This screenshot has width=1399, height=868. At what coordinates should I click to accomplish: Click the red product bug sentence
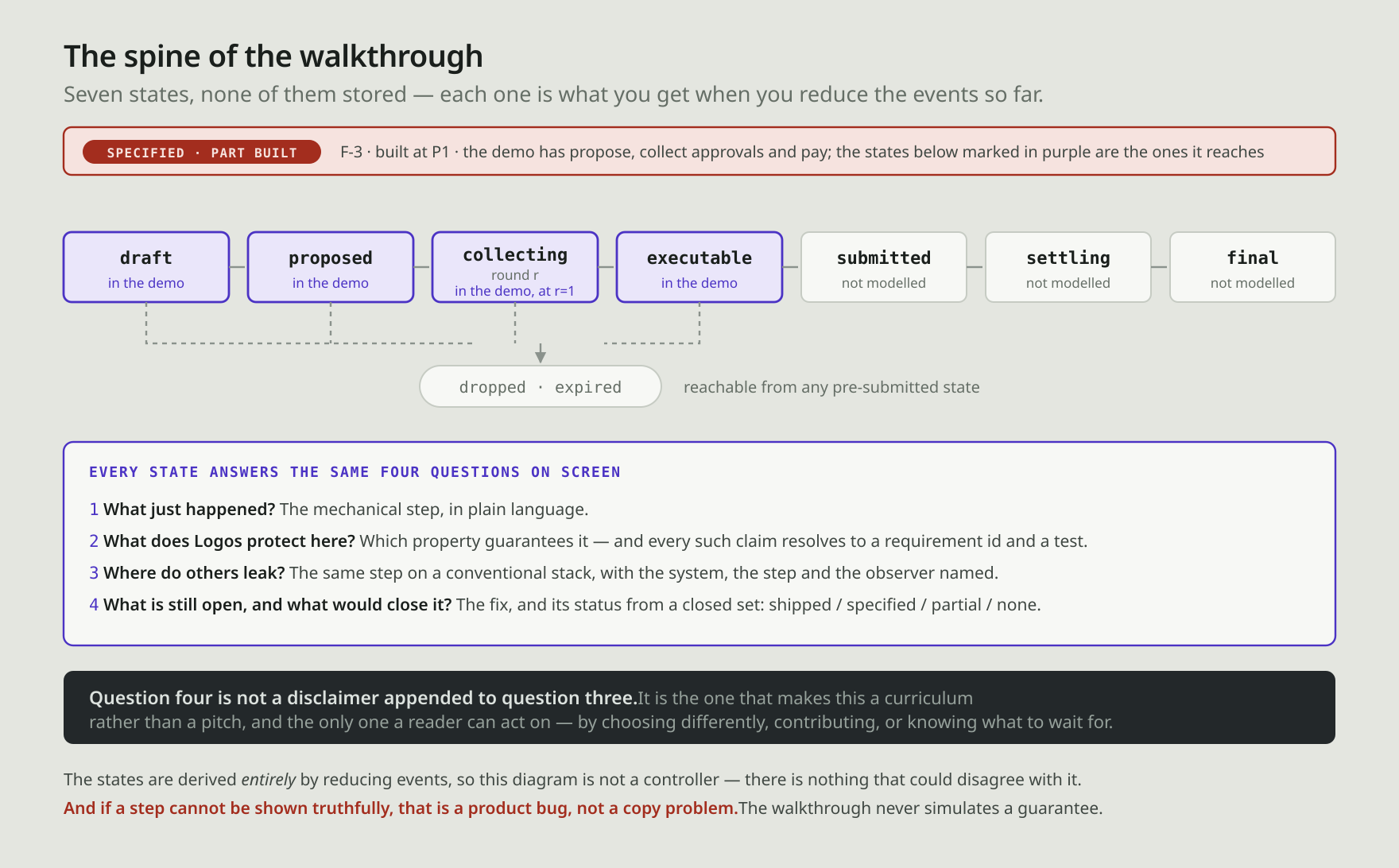pyautogui.click(x=401, y=808)
